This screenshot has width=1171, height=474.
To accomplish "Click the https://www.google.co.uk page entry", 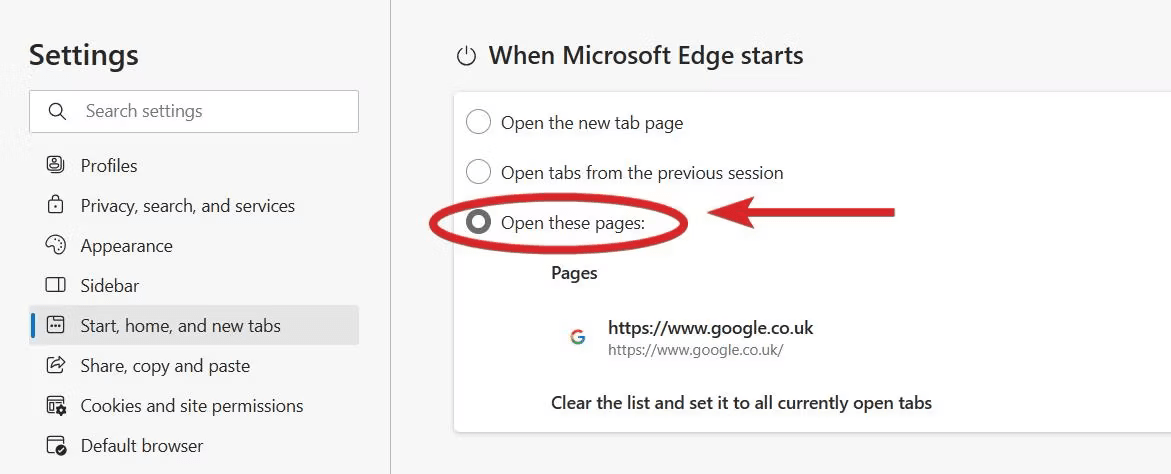I will click(709, 337).
